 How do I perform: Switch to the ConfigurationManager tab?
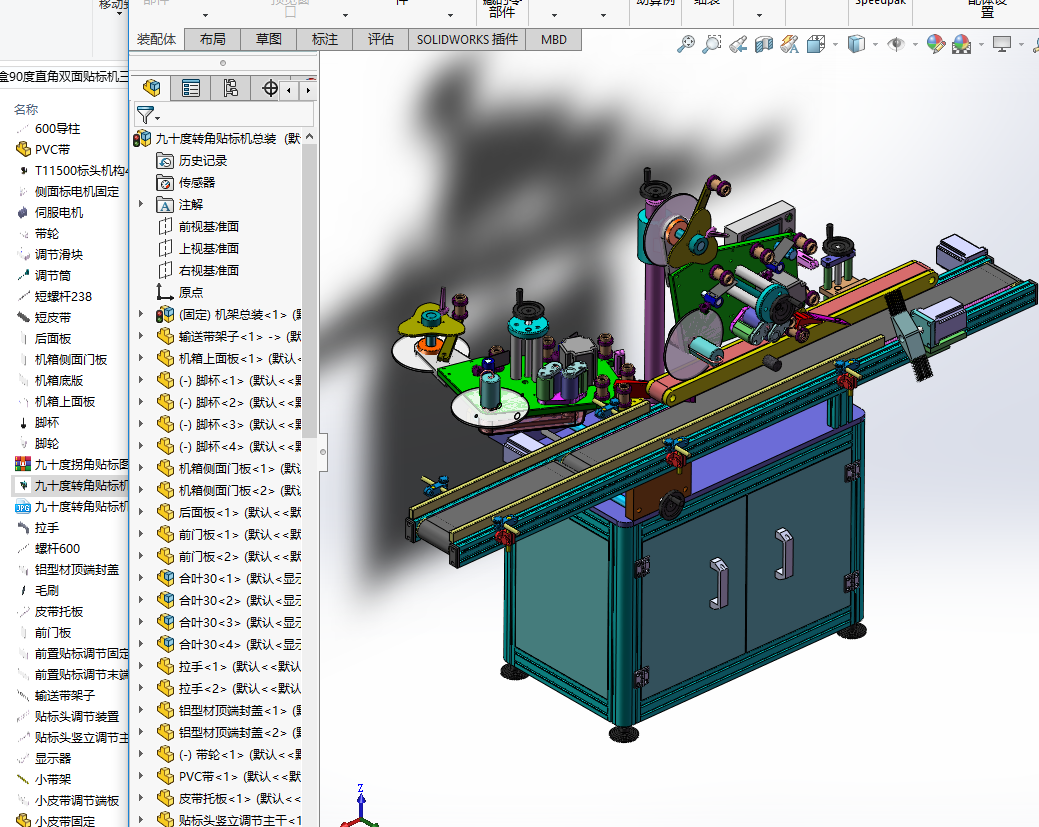click(x=231, y=88)
